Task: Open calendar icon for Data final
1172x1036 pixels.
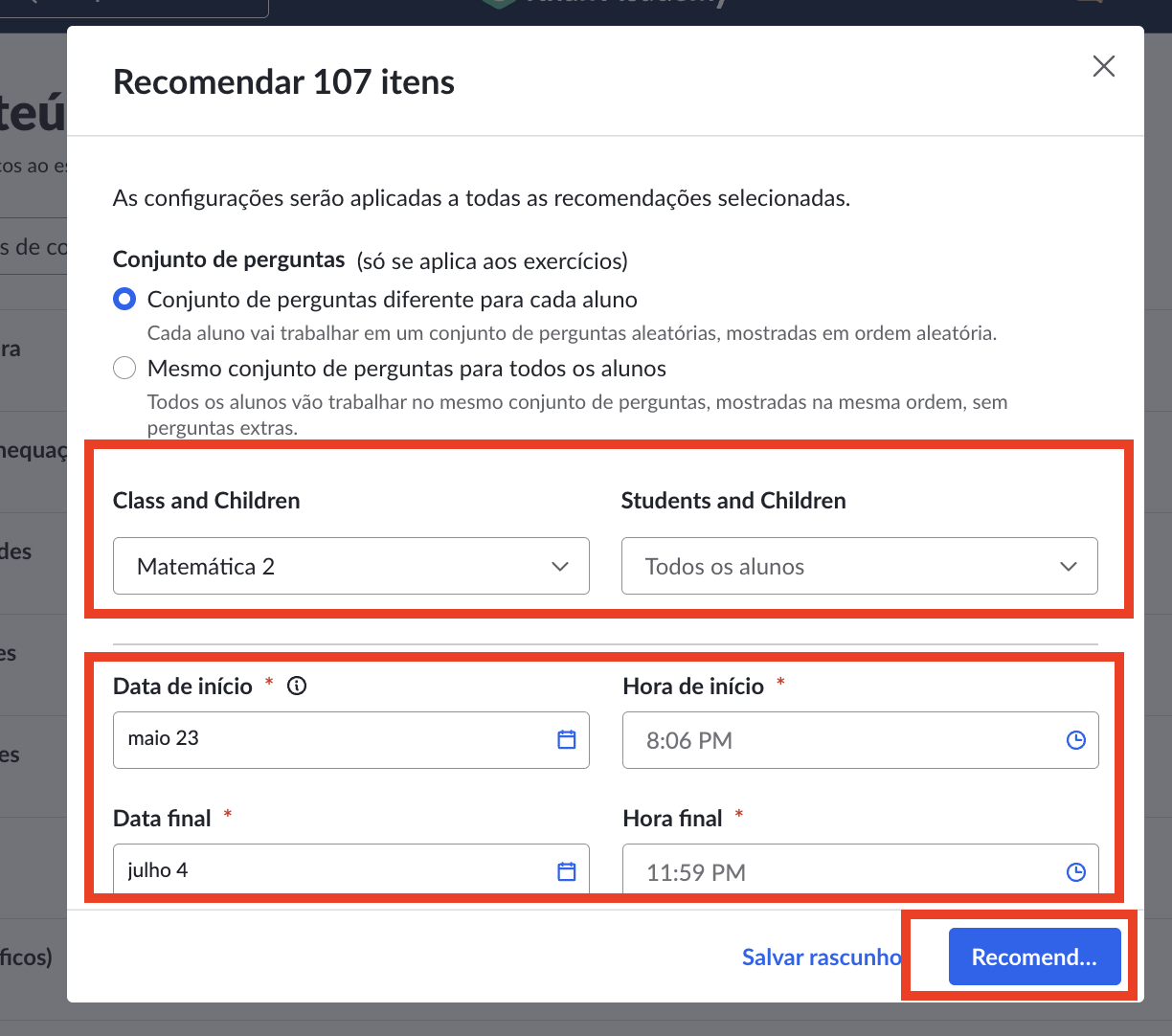Action: pos(567,871)
